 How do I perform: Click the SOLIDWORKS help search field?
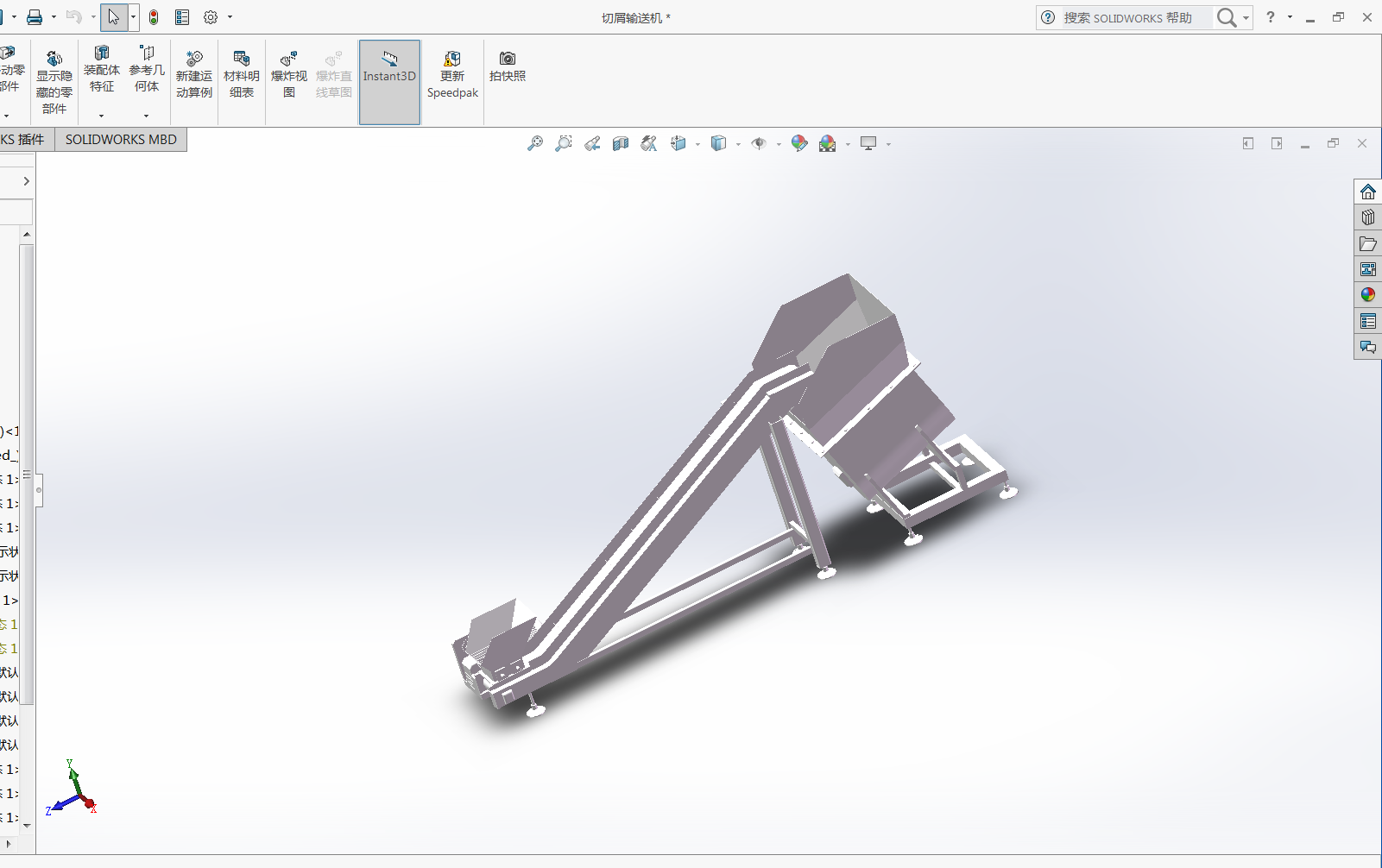tap(1126, 18)
